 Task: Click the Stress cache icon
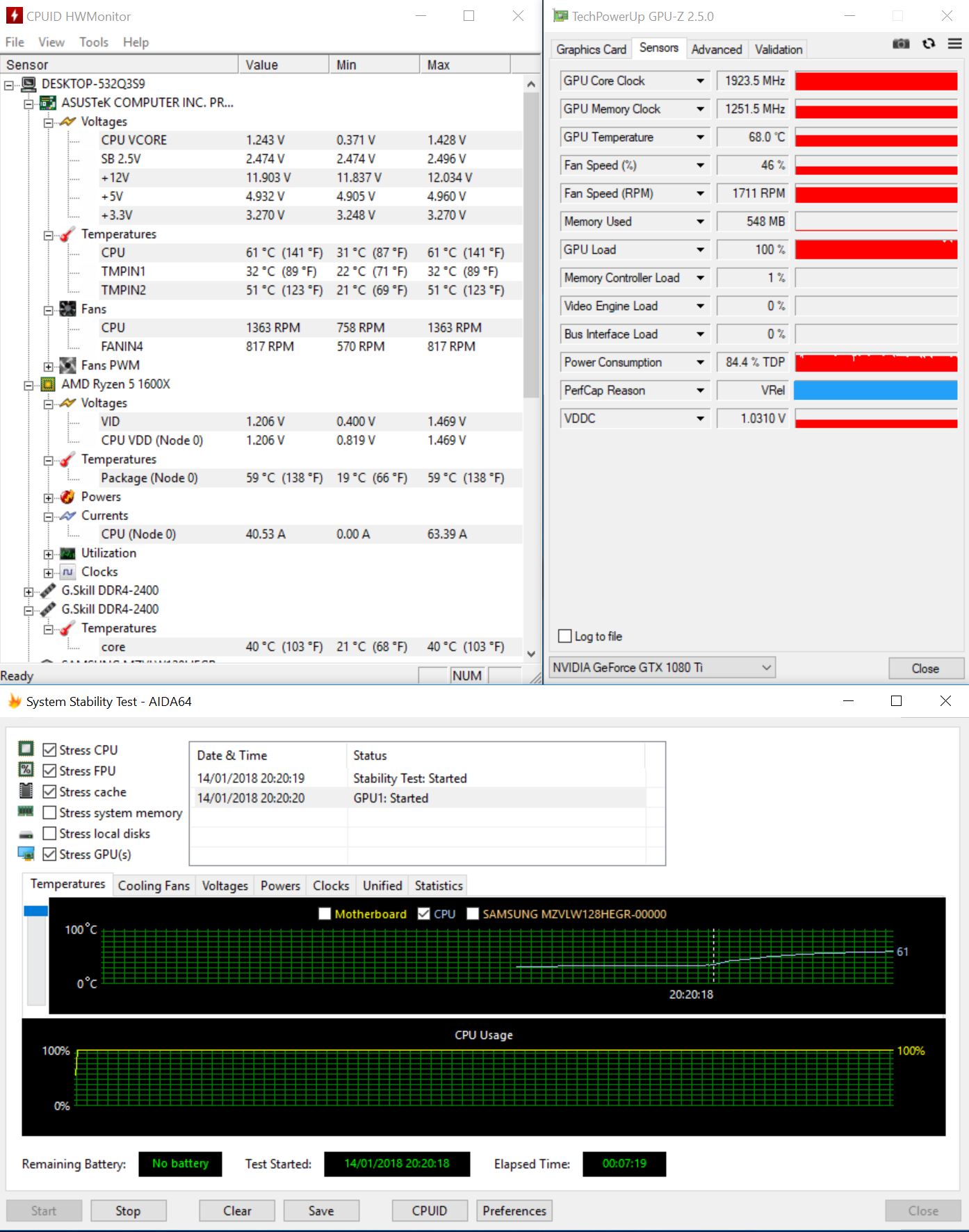click(26, 790)
